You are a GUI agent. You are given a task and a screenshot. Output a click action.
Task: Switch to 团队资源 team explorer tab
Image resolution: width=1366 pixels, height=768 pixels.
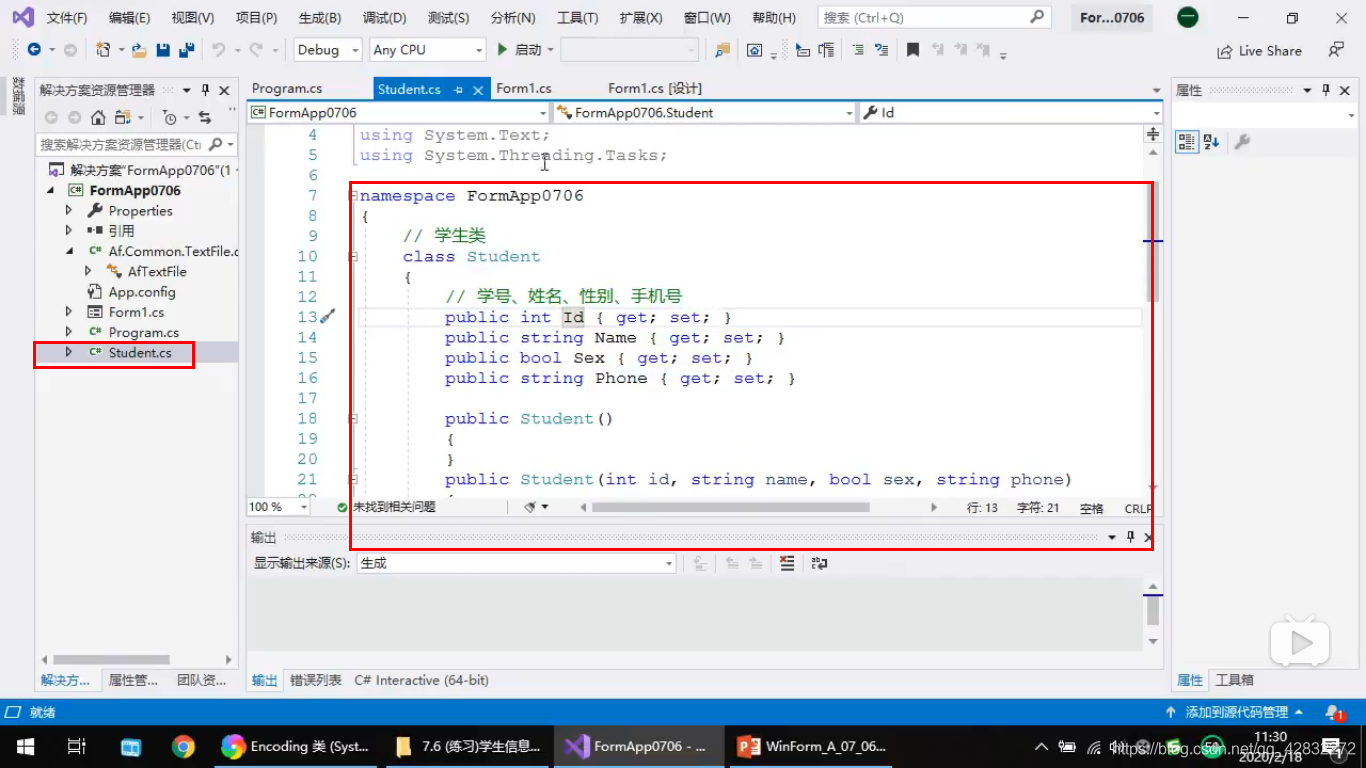[x=201, y=680]
